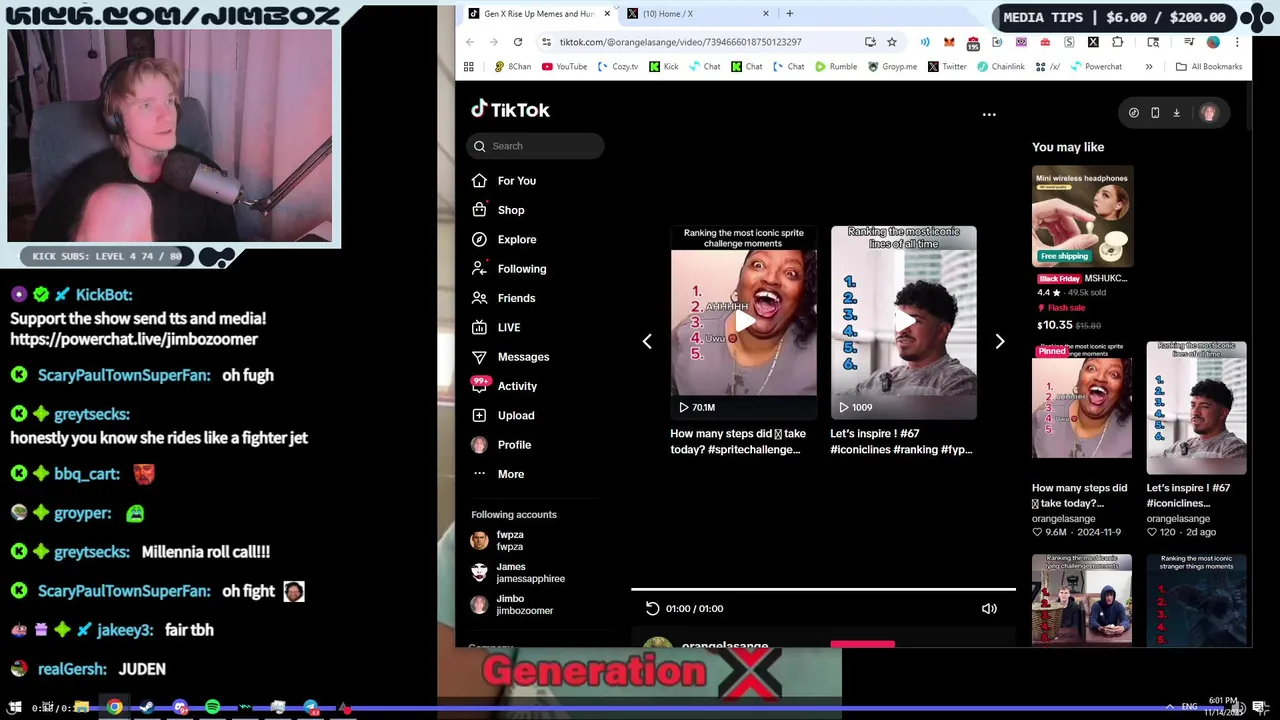Open the Kick bookmark
Image resolution: width=1280 pixels, height=720 pixels.
(x=664, y=67)
